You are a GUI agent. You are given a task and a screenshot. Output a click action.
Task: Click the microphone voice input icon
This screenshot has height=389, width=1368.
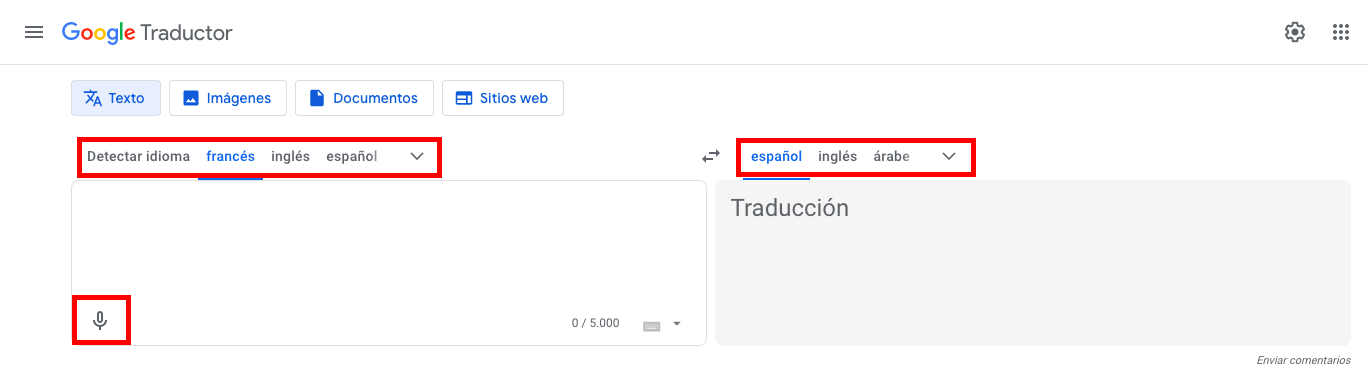pyautogui.click(x=100, y=321)
